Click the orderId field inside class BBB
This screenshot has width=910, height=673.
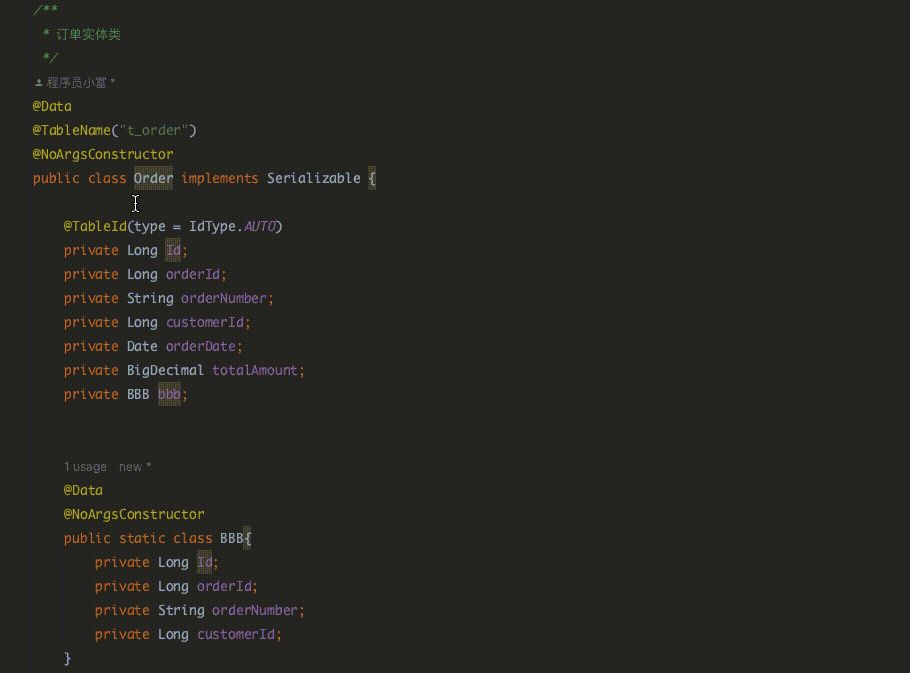coord(224,587)
